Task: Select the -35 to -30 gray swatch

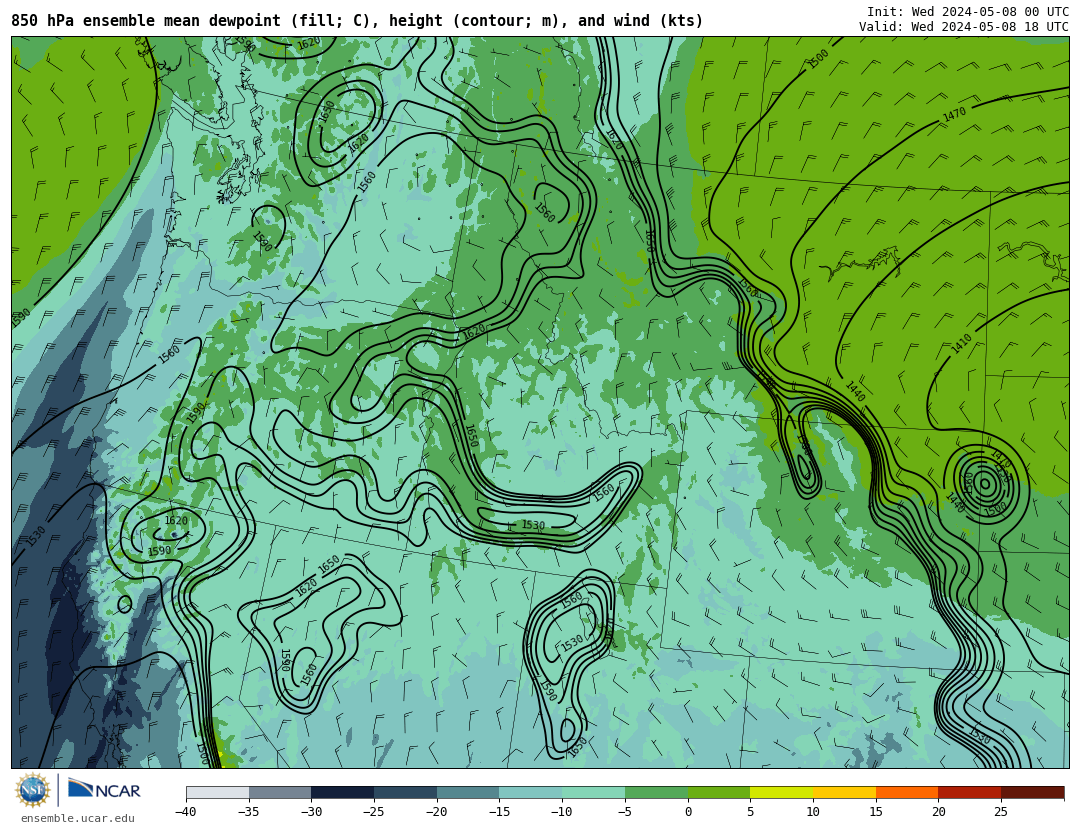Action: [x=280, y=792]
